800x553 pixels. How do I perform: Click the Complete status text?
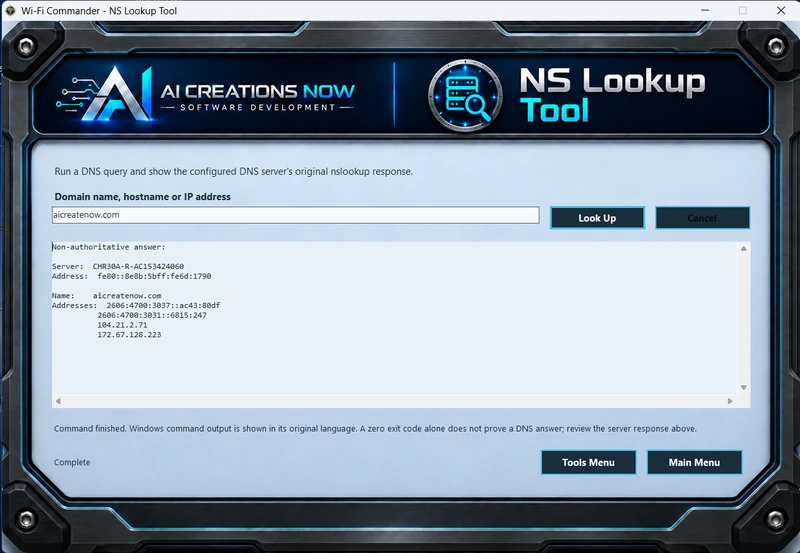[72, 462]
